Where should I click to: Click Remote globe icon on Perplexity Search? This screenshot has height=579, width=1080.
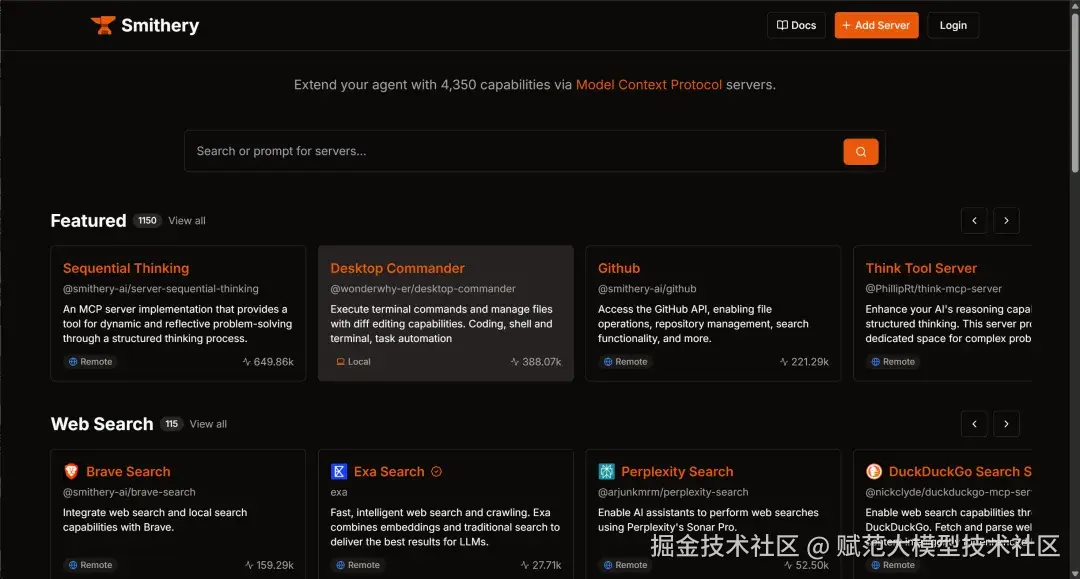coord(608,565)
